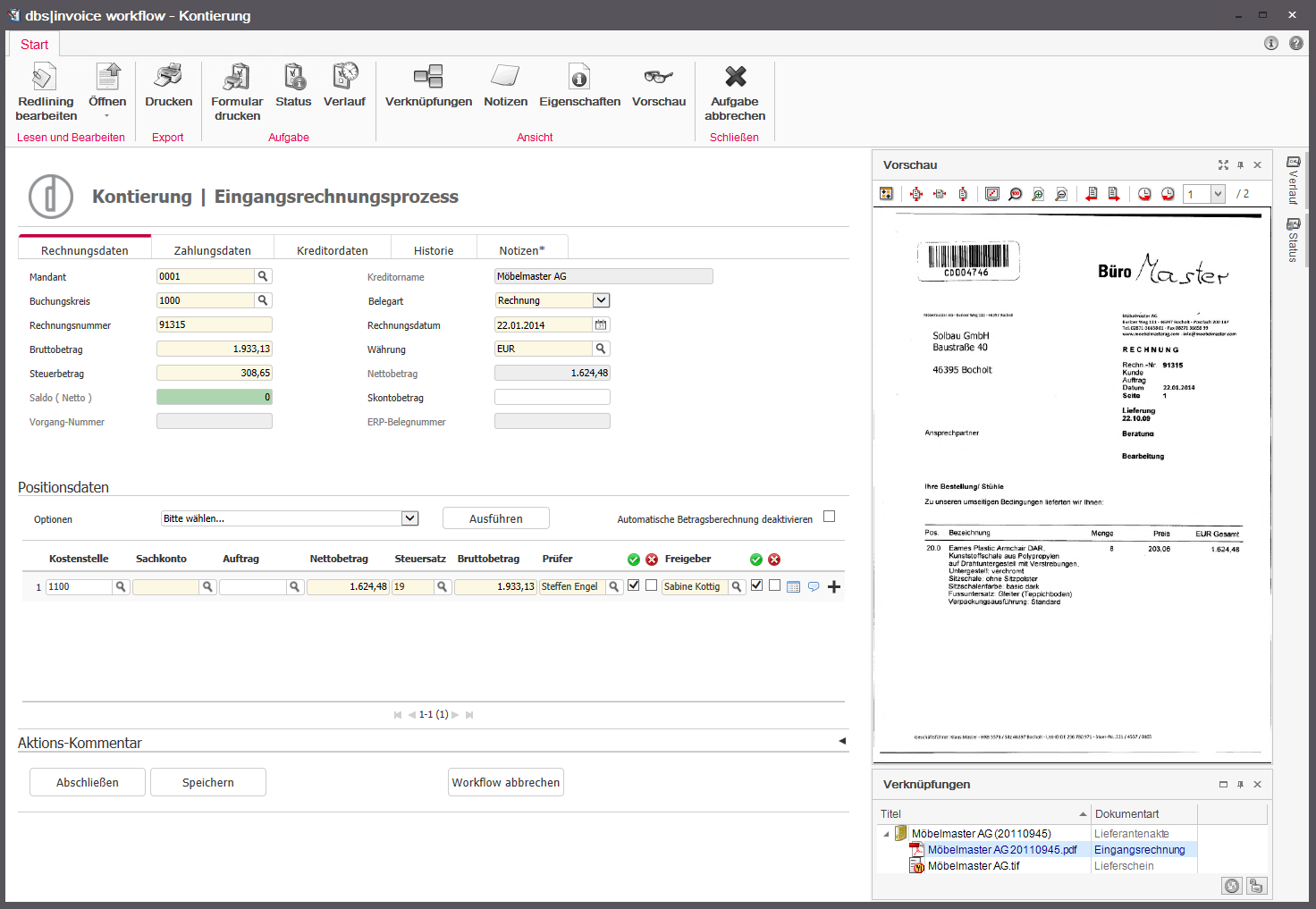
Task: Zoom in on the preview document
Action: click(x=1038, y=194)
